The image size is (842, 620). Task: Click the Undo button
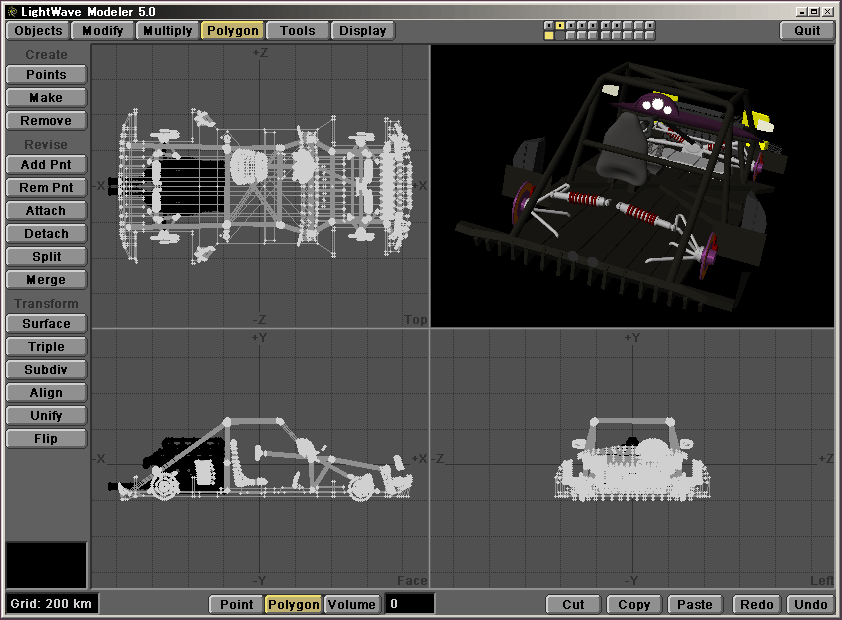point(810,604)
